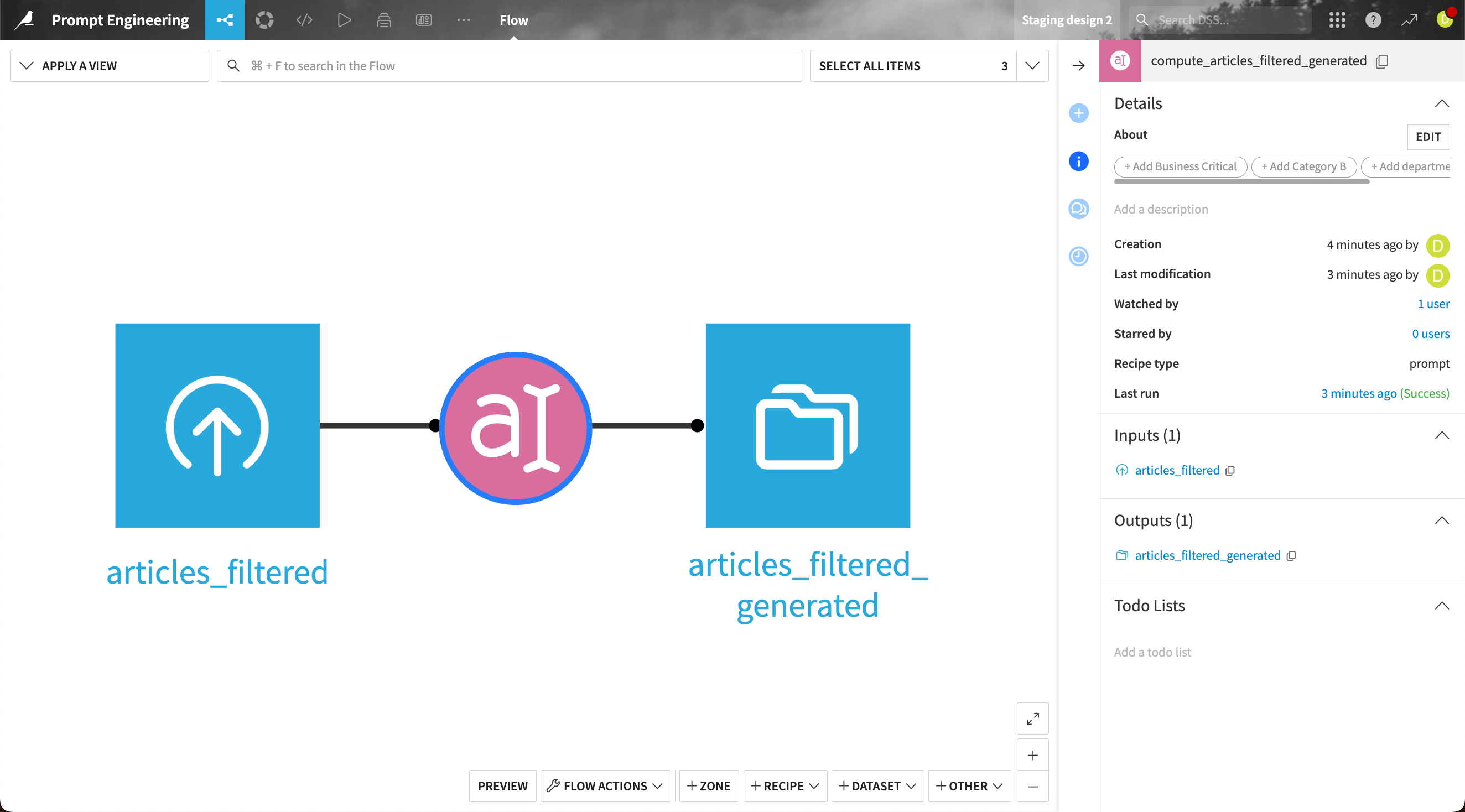Switch to the Flow tab
The width and height of the screenshot is (1465, 812).
(x=513, y=20)
